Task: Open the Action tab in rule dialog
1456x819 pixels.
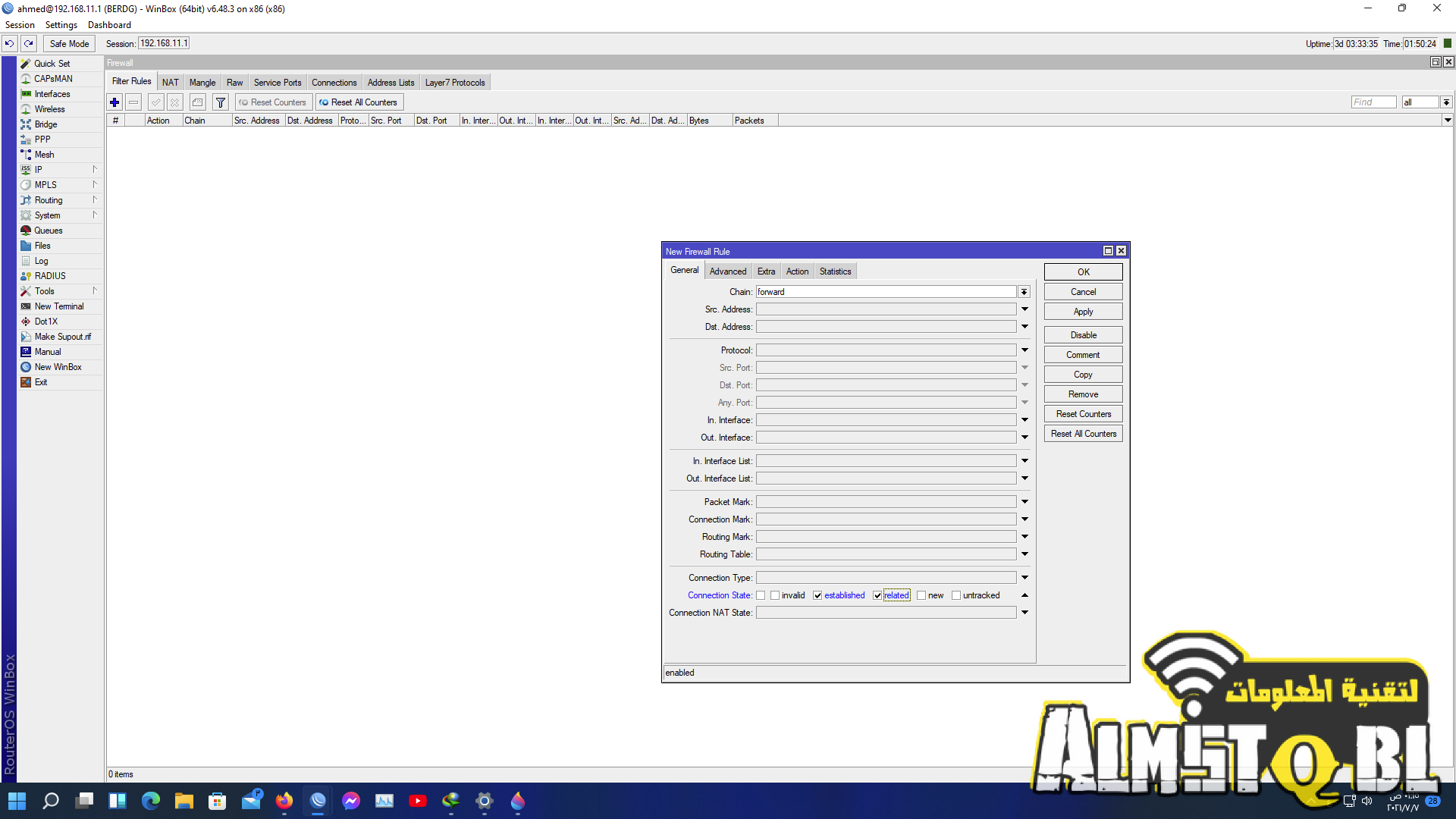Action: tap(796, 271)
